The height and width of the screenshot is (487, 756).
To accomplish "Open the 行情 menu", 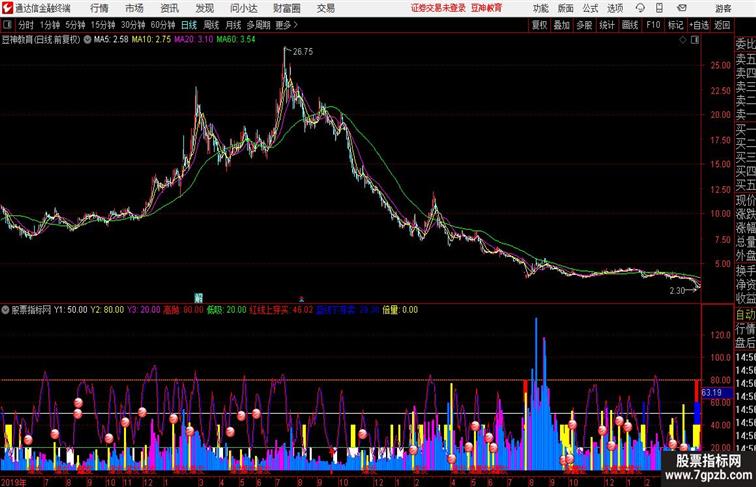I will pos(99,8).
